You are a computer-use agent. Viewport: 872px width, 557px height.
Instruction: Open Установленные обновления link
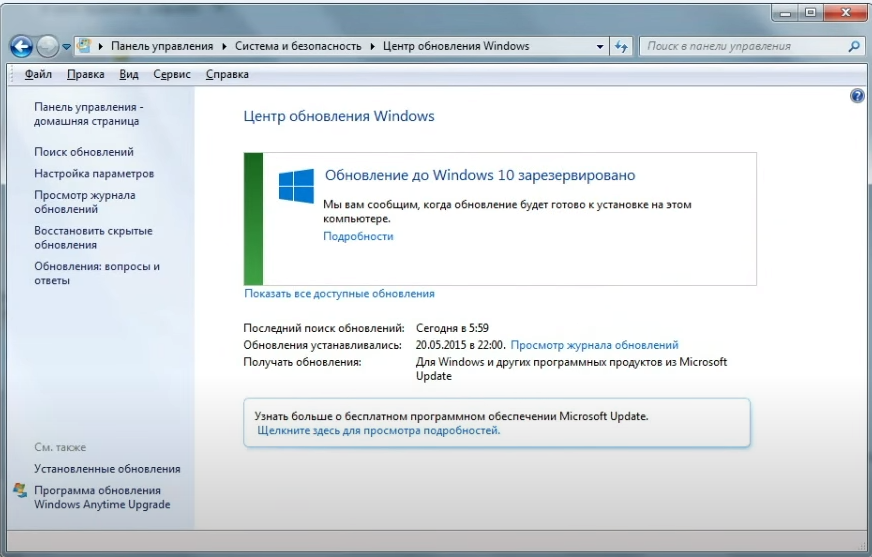[107, 469]
